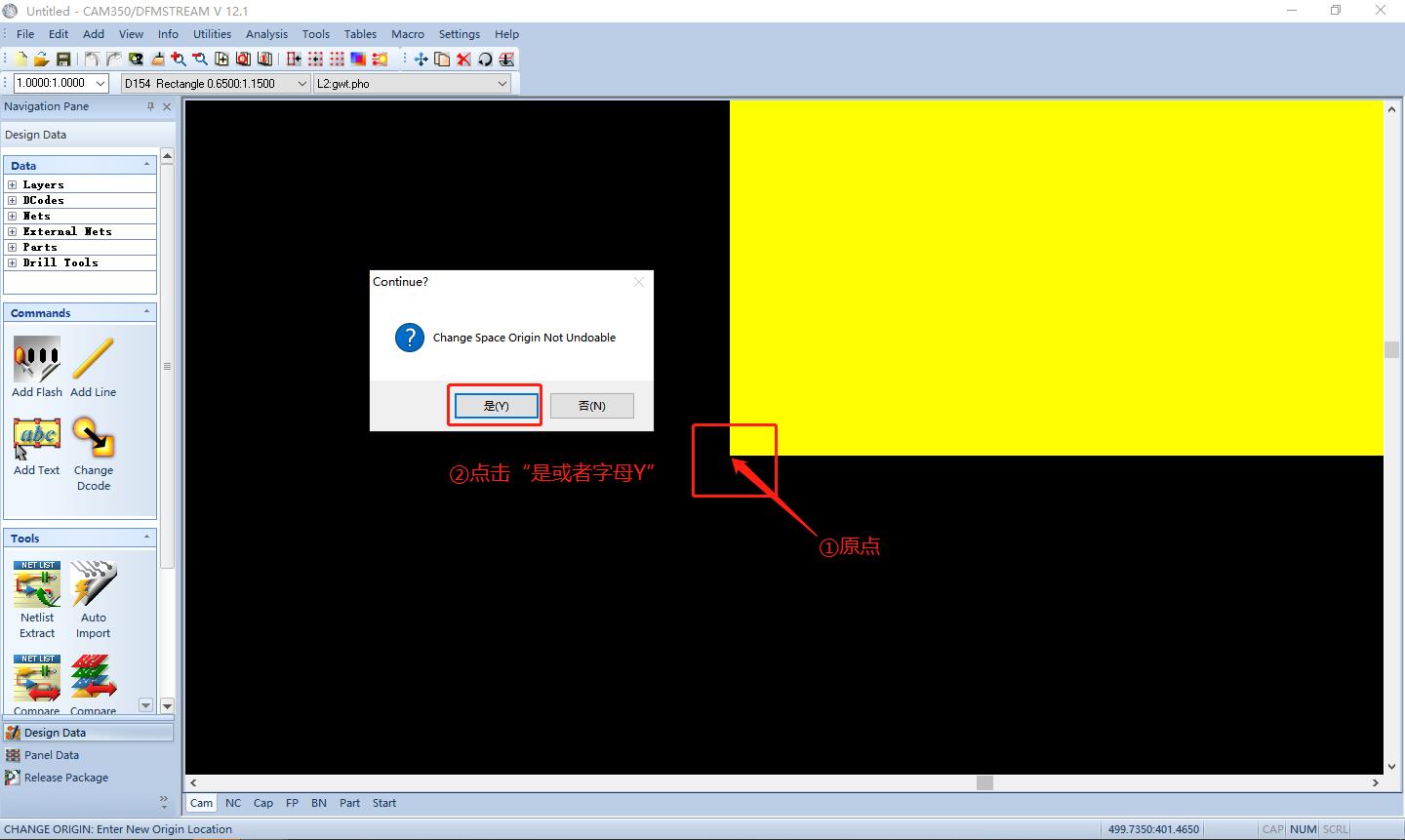Image resolution: width=1405 pixels, height=840 pixels.
Task: Toggle the Navigation Pane pin
Action: click(150, 106)
